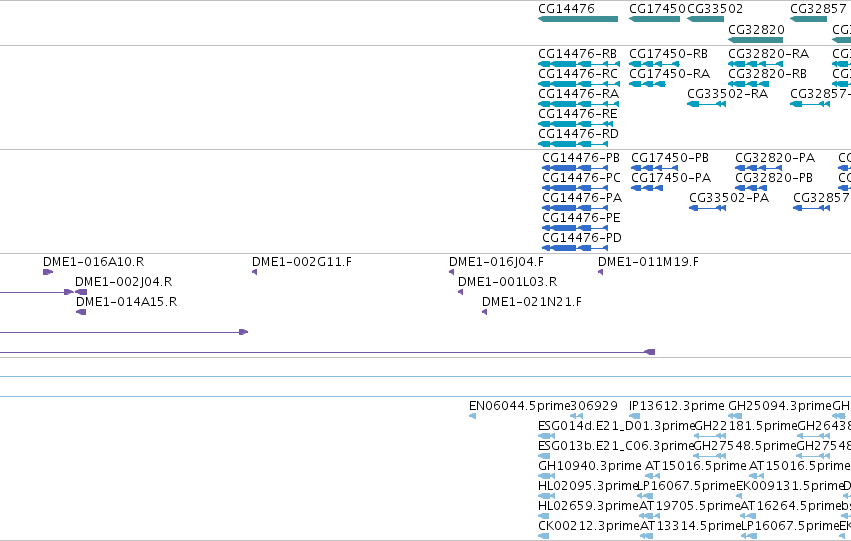Select EST AT16264.5prime
Screen dimensions: 851x541
791,507
